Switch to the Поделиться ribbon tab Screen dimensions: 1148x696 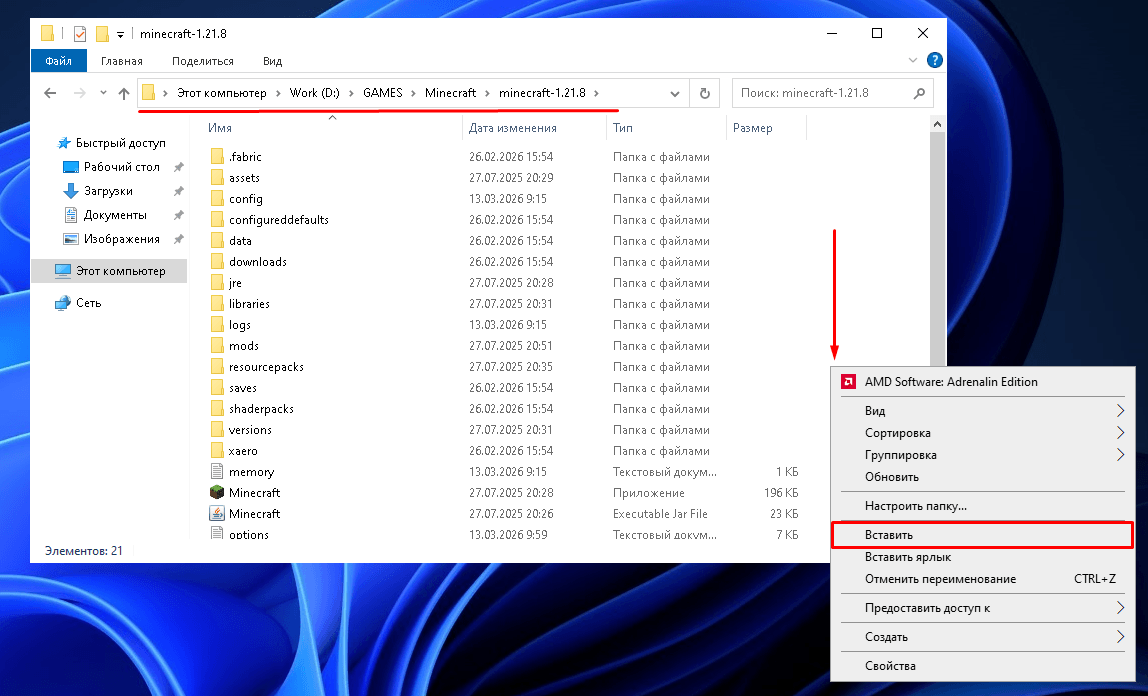point(202,61)
